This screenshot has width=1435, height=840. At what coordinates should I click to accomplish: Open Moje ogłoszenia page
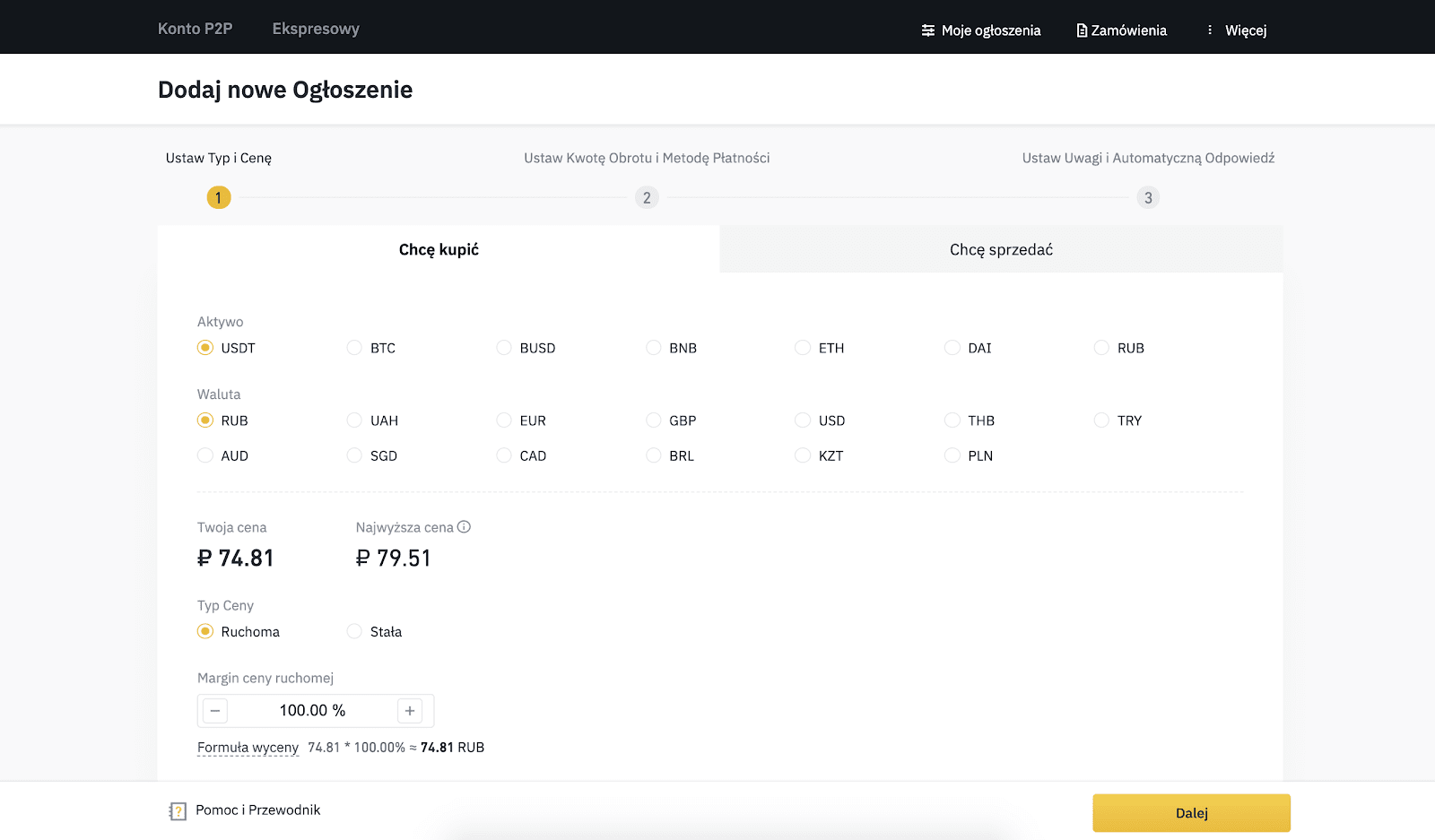pos(991,30)
